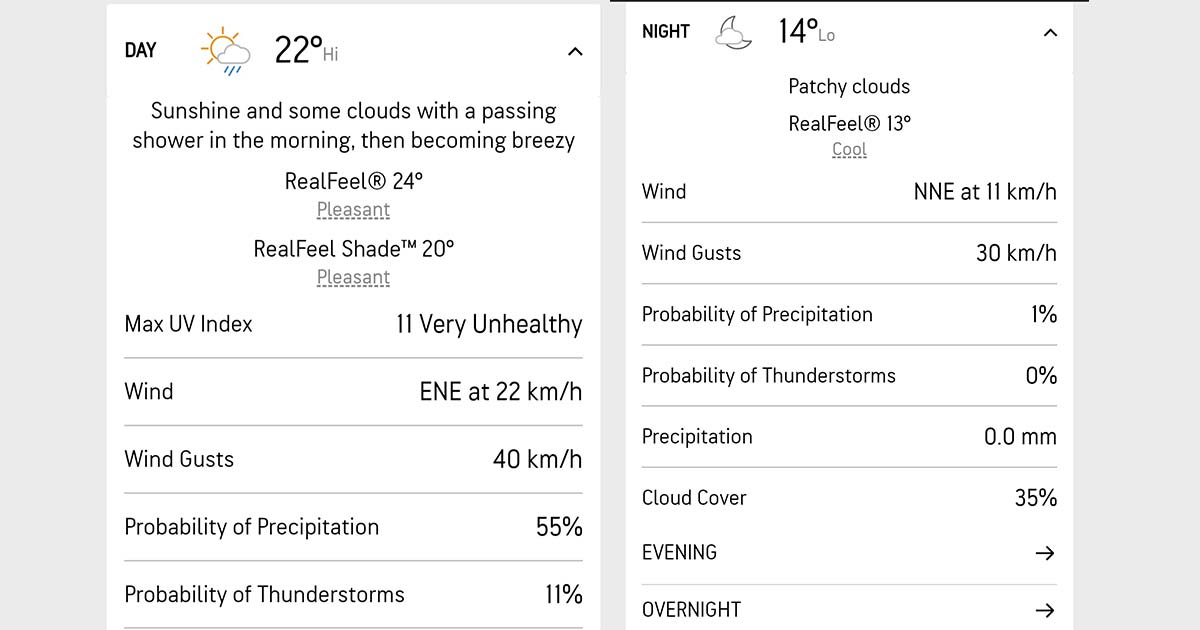Image resolution: width=1200 pixels, height=630 pixels.
Task: Click the NIGHT header label
Action: pyautogui.click(x=666, y=32)
